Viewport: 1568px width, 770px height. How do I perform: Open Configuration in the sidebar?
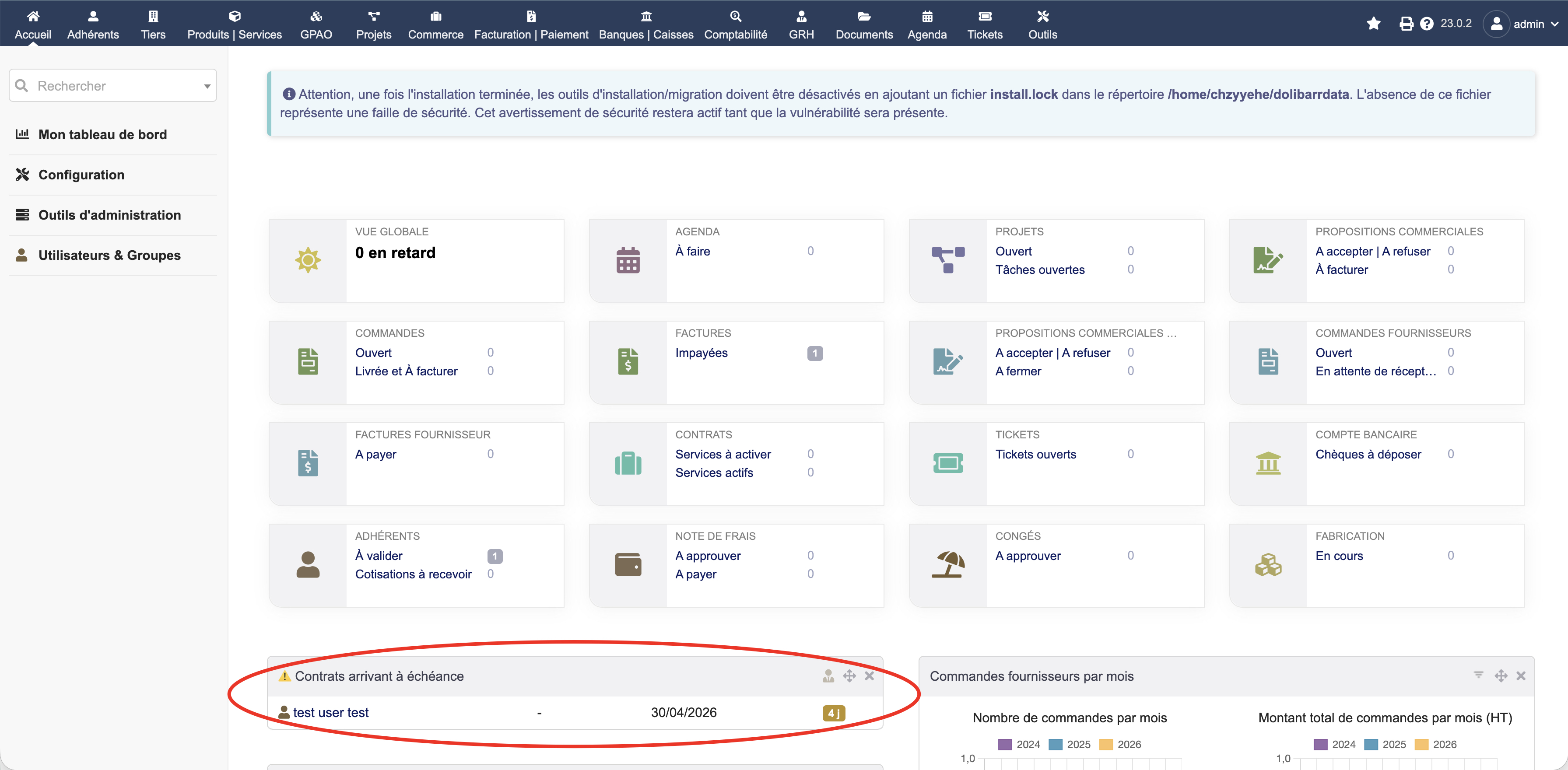[81, 175]
